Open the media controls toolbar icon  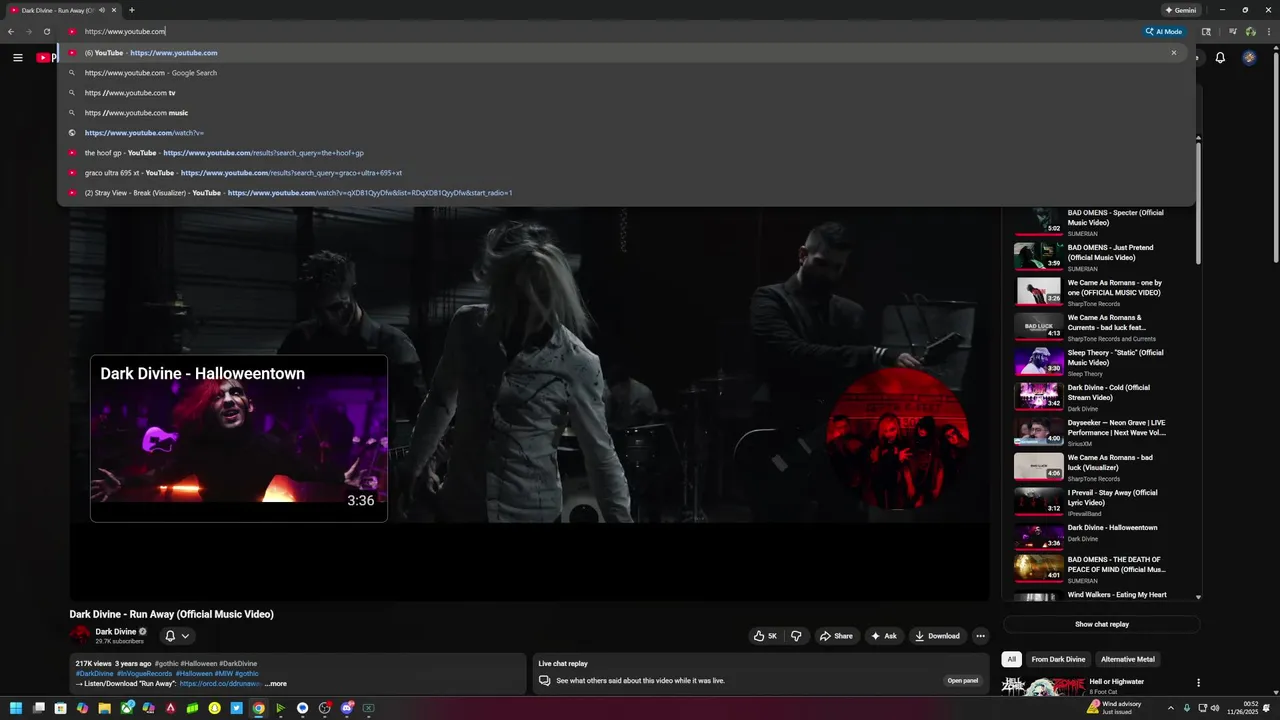(x=1235, y=31)
